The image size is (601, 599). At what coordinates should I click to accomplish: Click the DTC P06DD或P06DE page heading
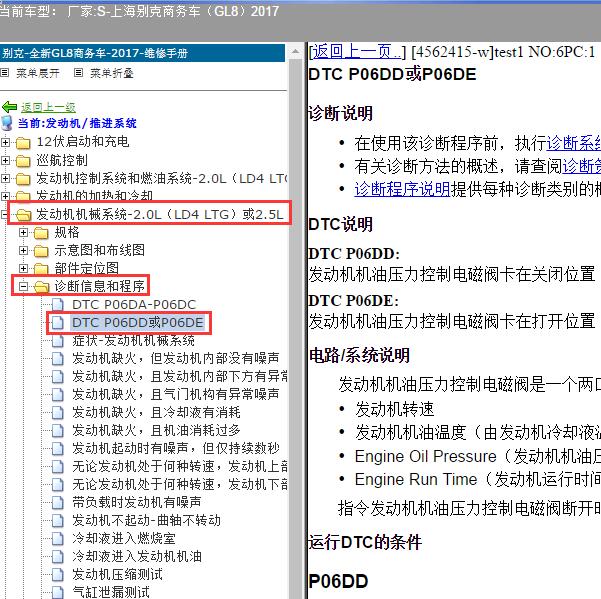392,74
